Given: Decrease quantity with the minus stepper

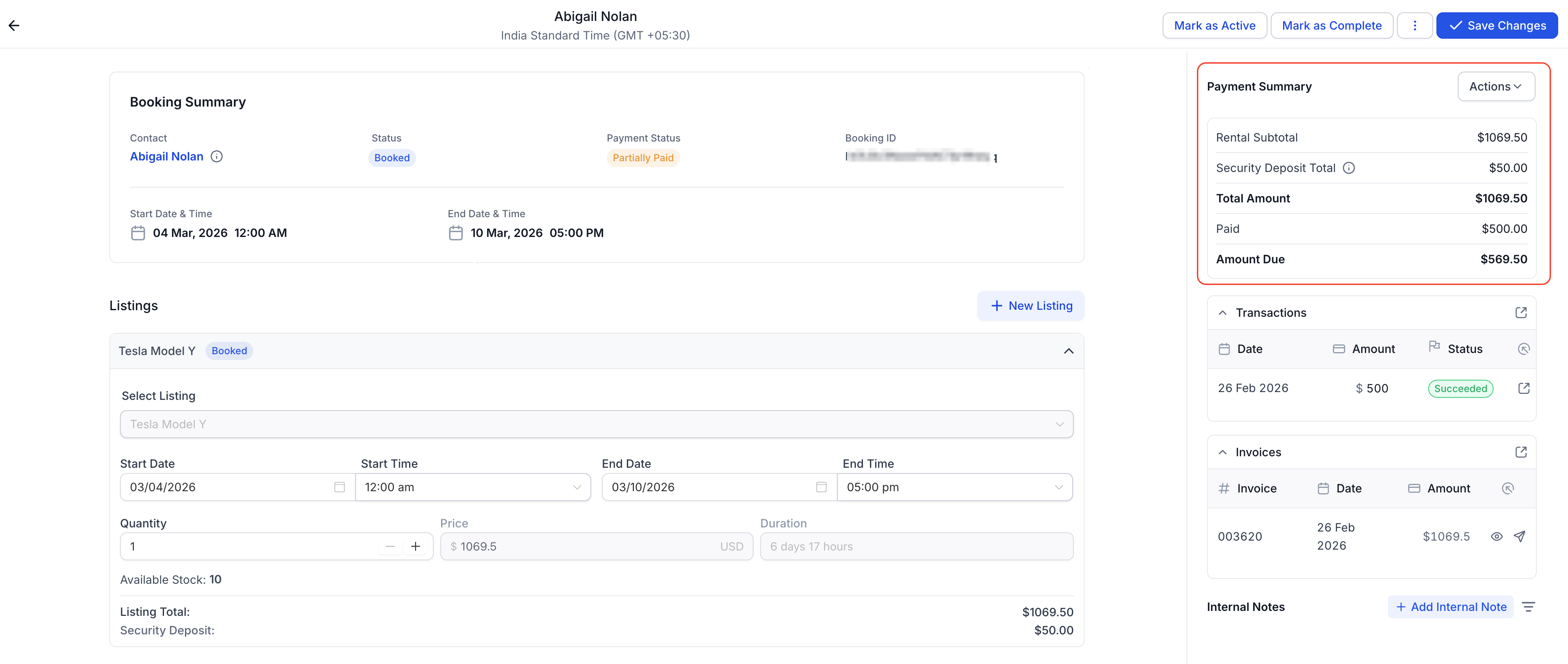Looking at the screenshot, I should pyautogui.click(x=390, y=546).
